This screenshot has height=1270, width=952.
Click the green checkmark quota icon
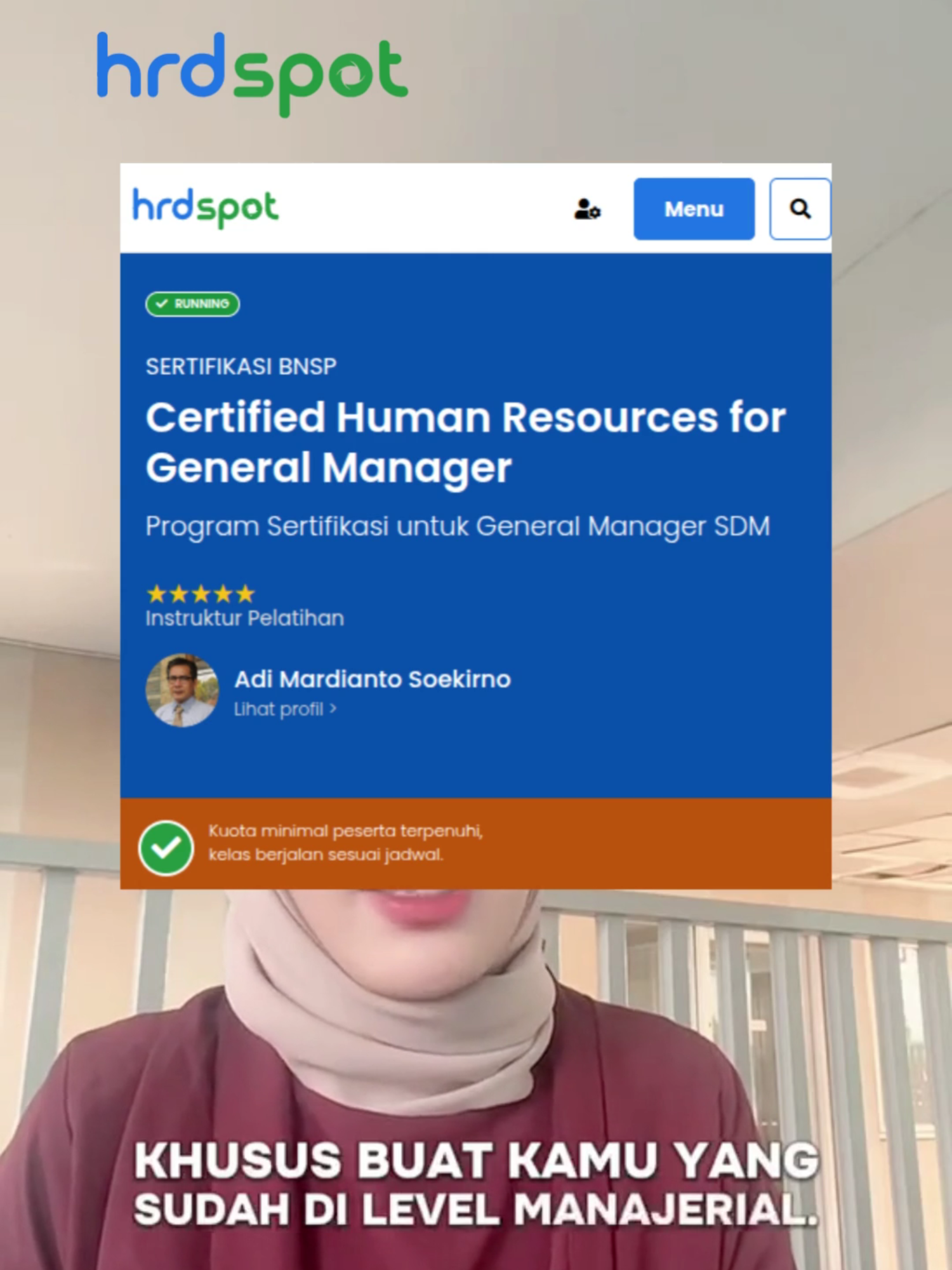(x=166, y=848)
